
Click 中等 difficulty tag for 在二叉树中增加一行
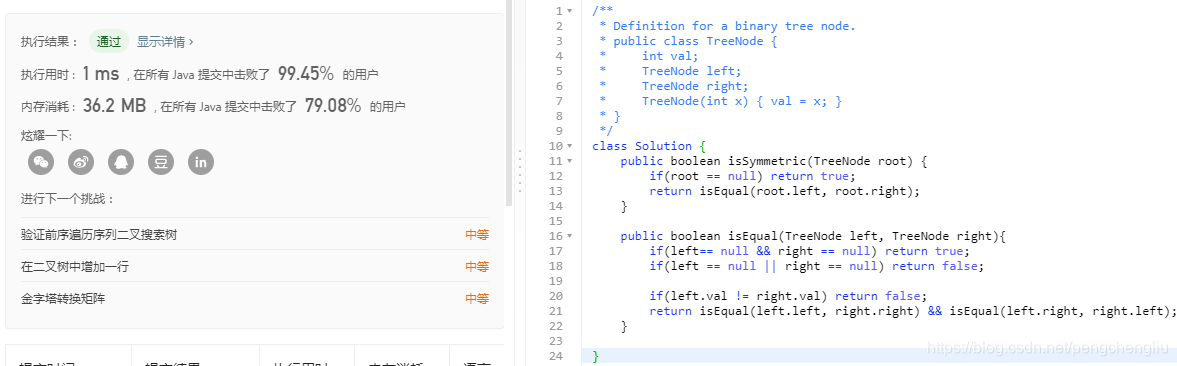477,267
